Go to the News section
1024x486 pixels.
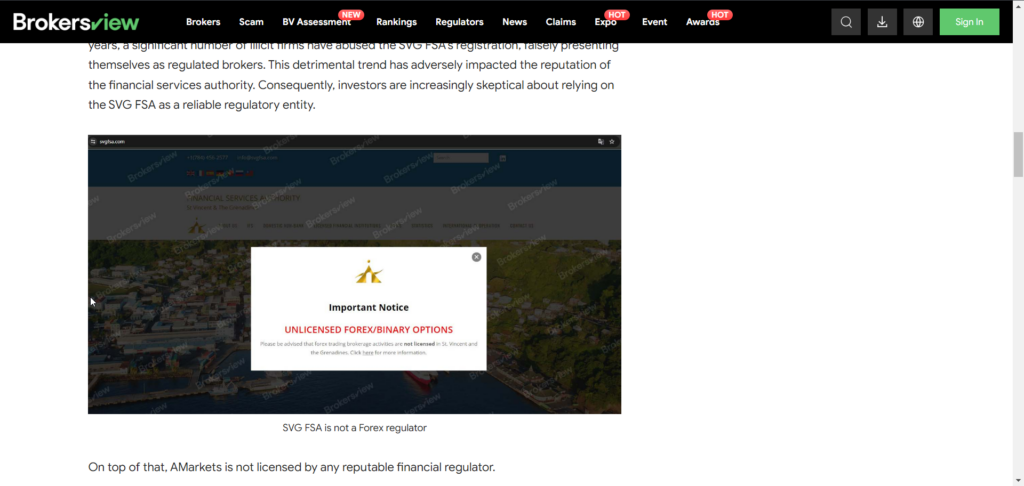[515, 22]
